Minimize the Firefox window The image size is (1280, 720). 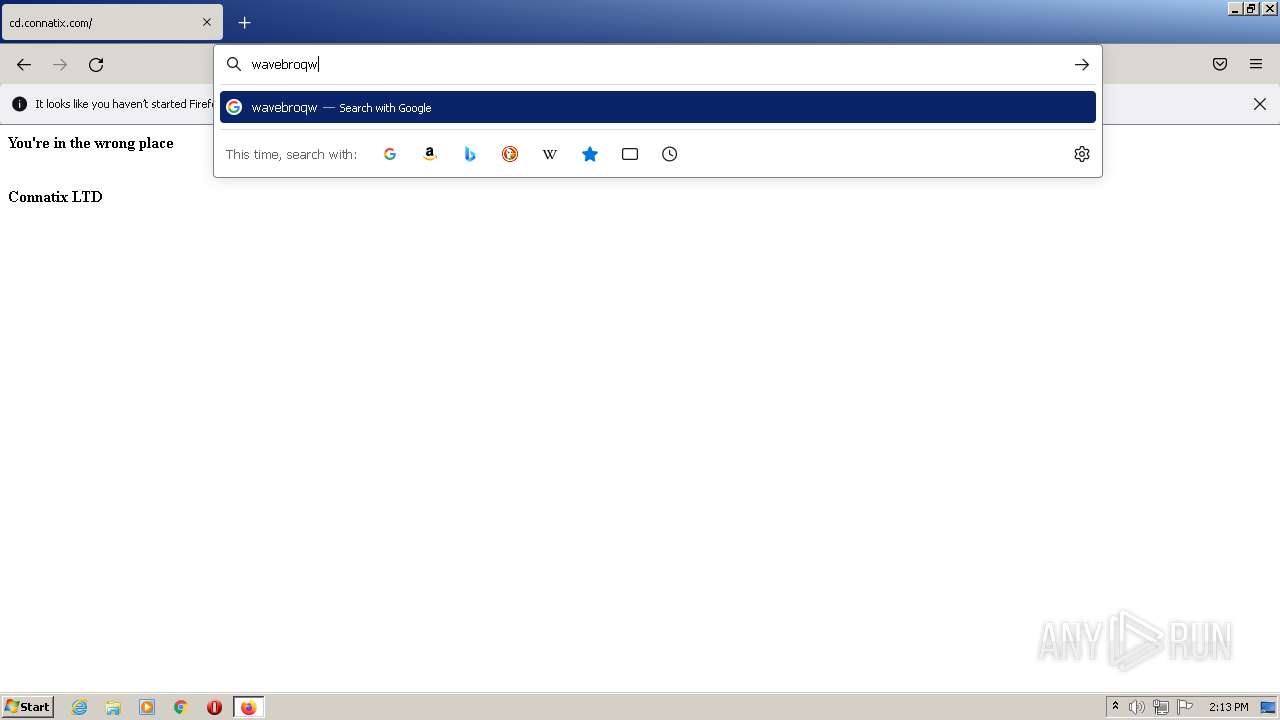click(1235, 8)
